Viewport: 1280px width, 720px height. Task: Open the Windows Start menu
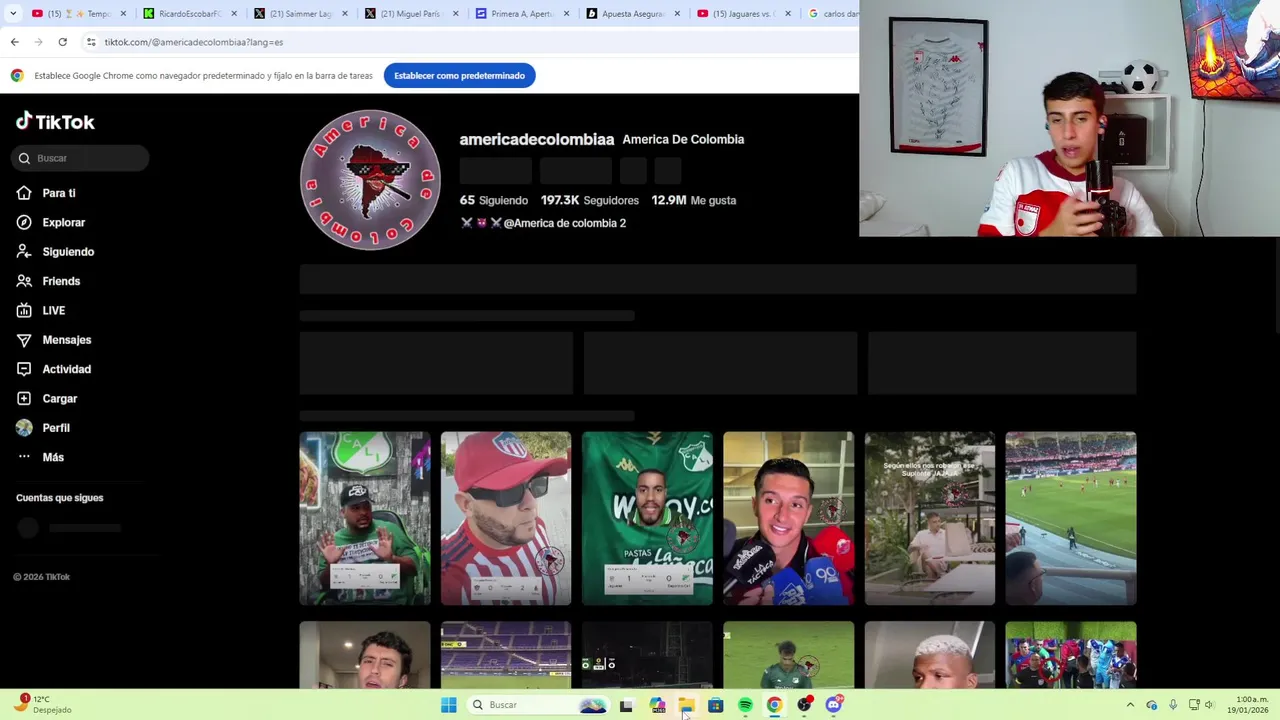(449, 705)
